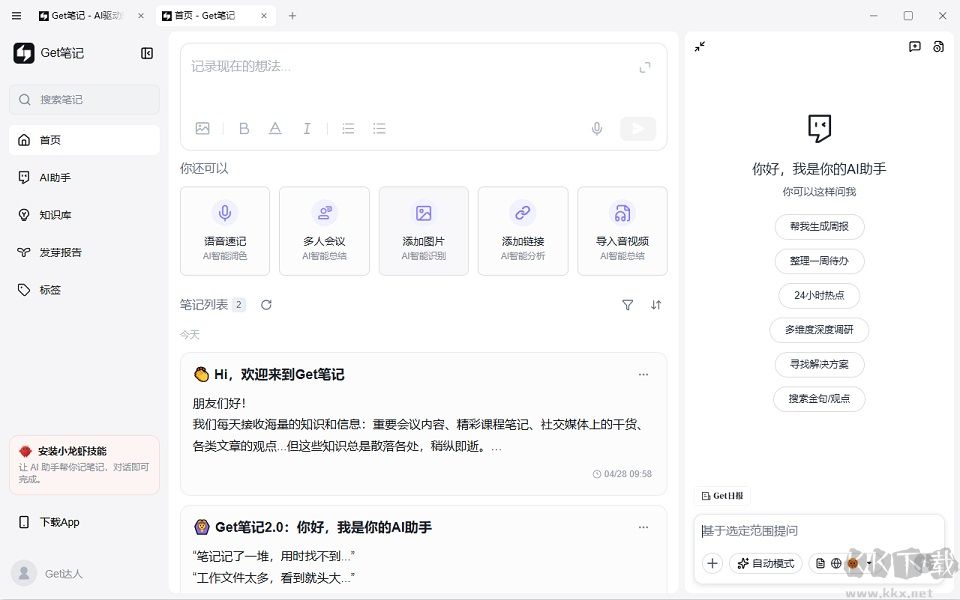960x600 pixels.
Task: Toggle the first list format icon
Action: pos(348,129)
